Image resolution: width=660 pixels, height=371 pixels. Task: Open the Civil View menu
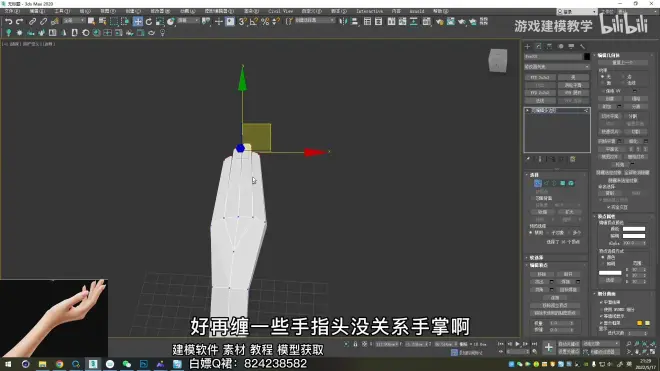281,11
